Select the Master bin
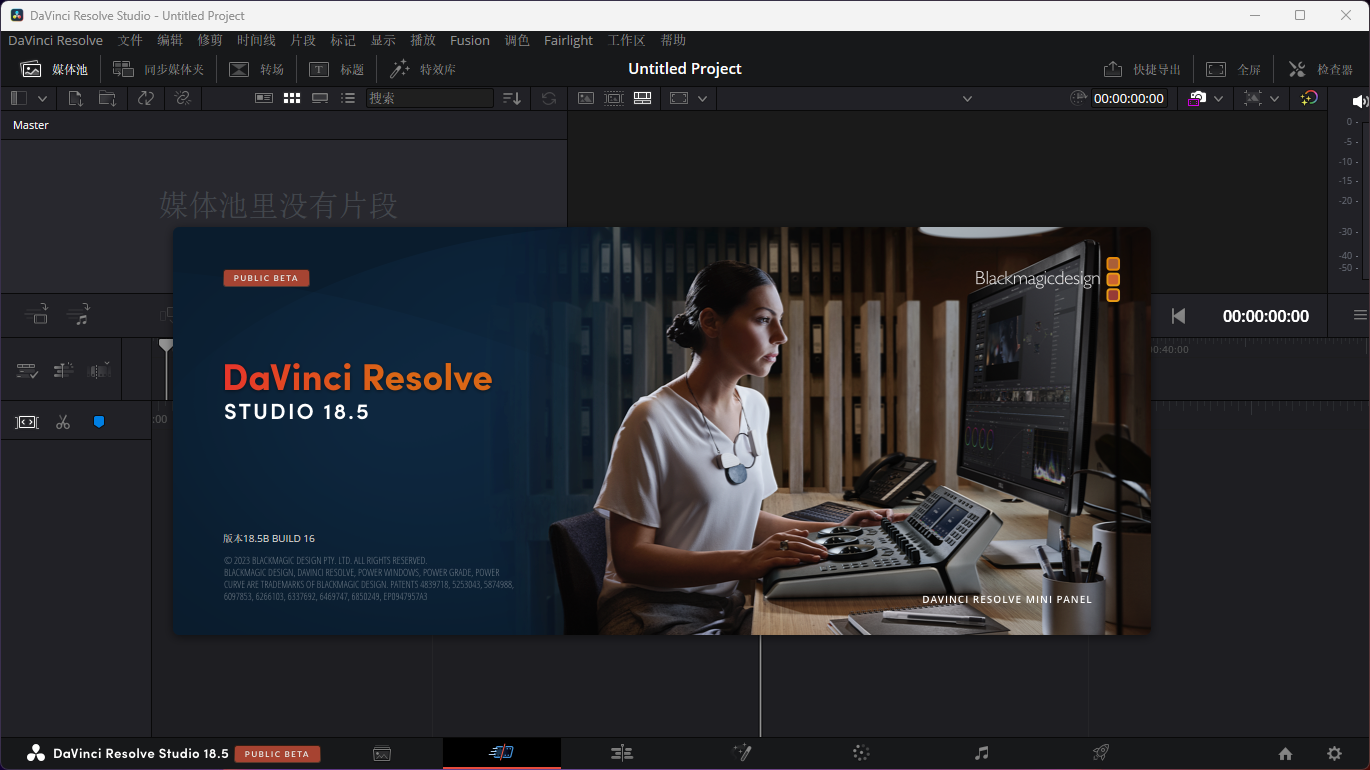 click(x=31, y=125)
